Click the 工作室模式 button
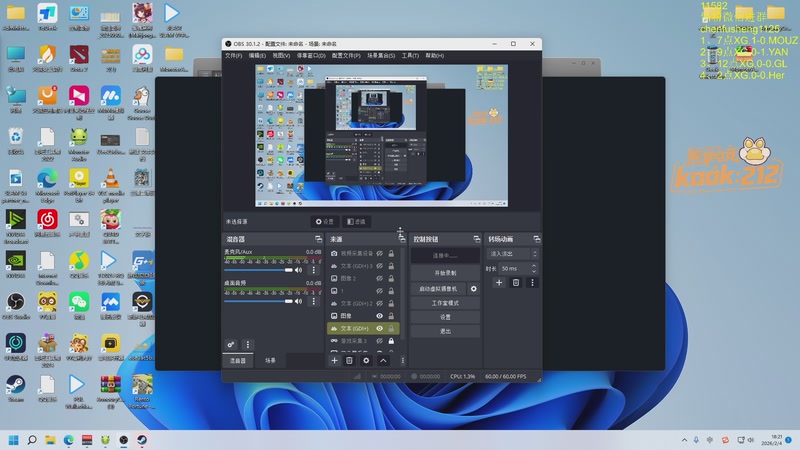Viewport: 800px width, 450px height. [x=445, y=302]
